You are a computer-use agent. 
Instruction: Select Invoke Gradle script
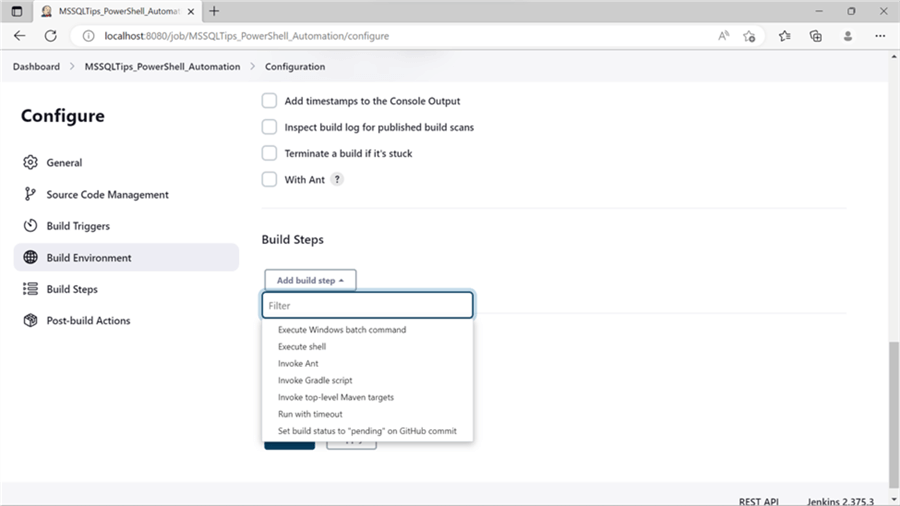tap(315, 380)
